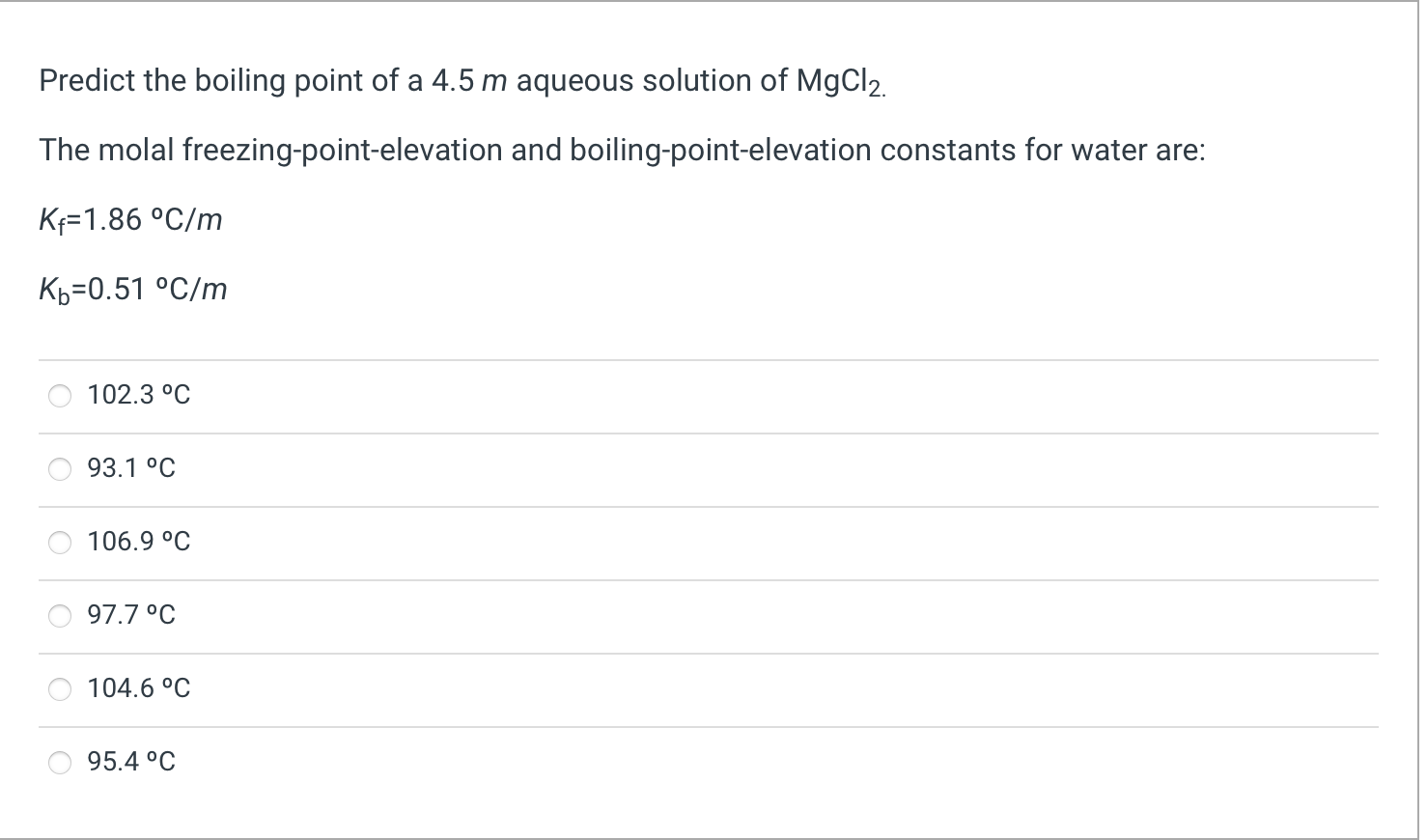Select the 102.3 °C answer option

59,396
